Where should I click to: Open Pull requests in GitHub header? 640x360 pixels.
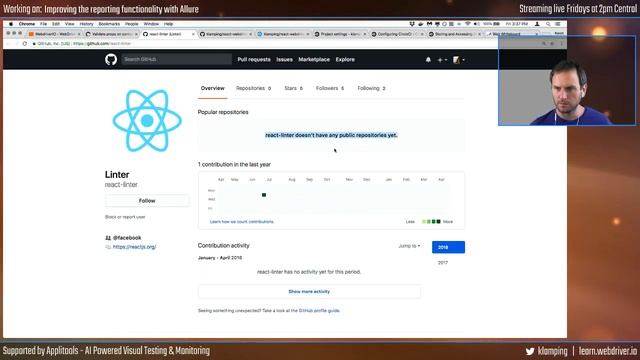[x=254, y=60]
